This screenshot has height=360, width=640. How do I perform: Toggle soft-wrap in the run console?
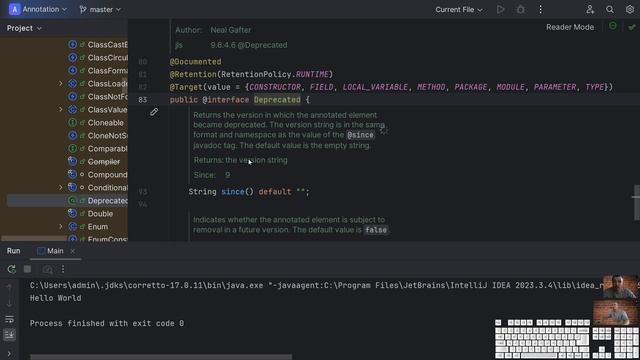pos(9,319)
